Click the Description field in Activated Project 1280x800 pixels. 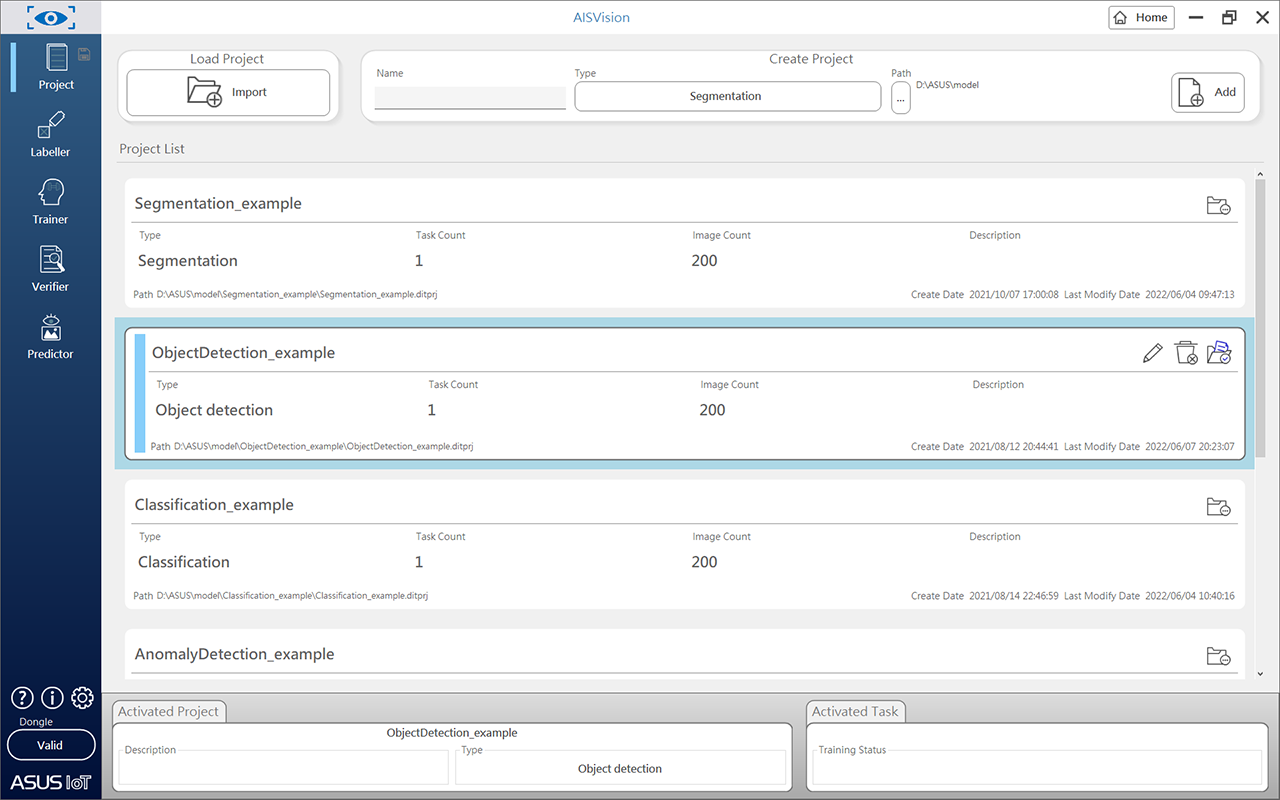pos(283,767)
